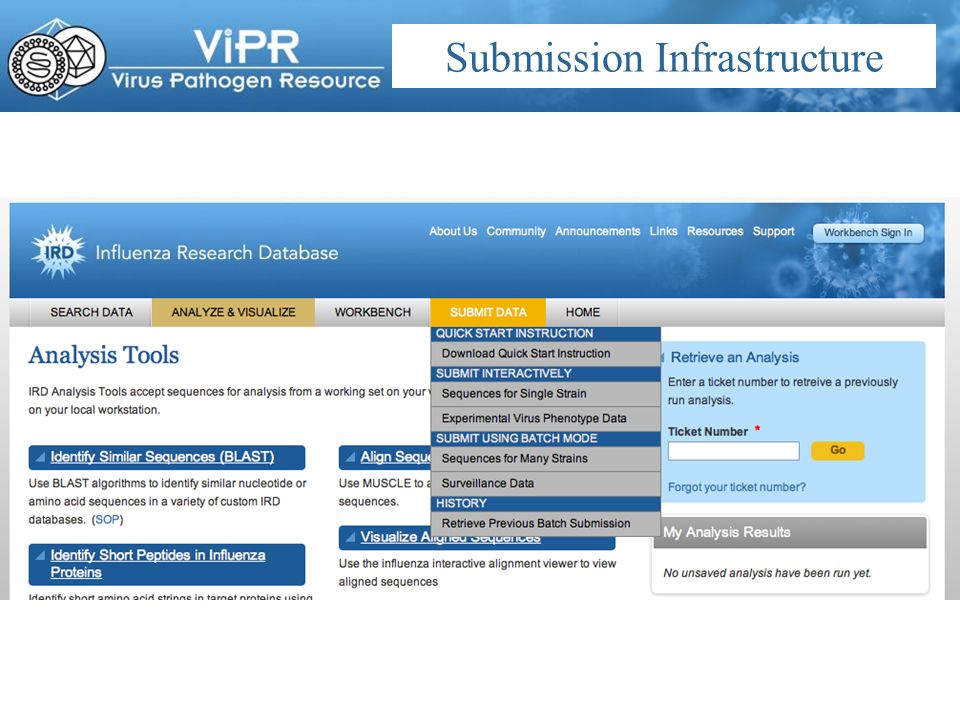Click the Submission Infrastructure slide title
960x720 pixels.
664,57
